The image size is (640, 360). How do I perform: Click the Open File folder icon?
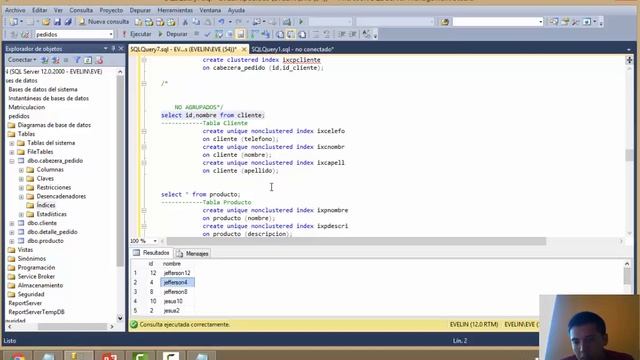tap(46, 22)
